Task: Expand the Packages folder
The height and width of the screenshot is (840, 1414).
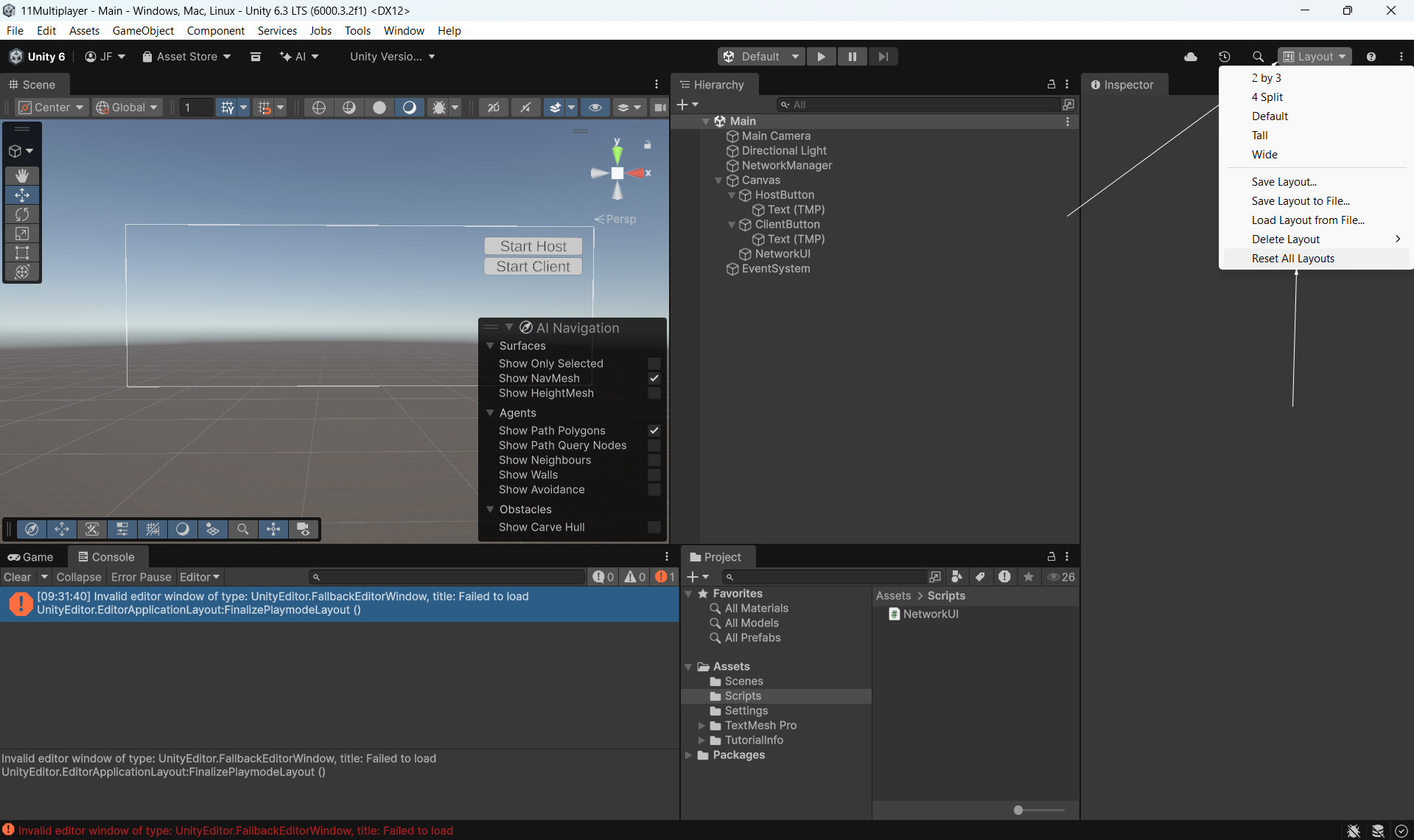Action: coord(688,755)
